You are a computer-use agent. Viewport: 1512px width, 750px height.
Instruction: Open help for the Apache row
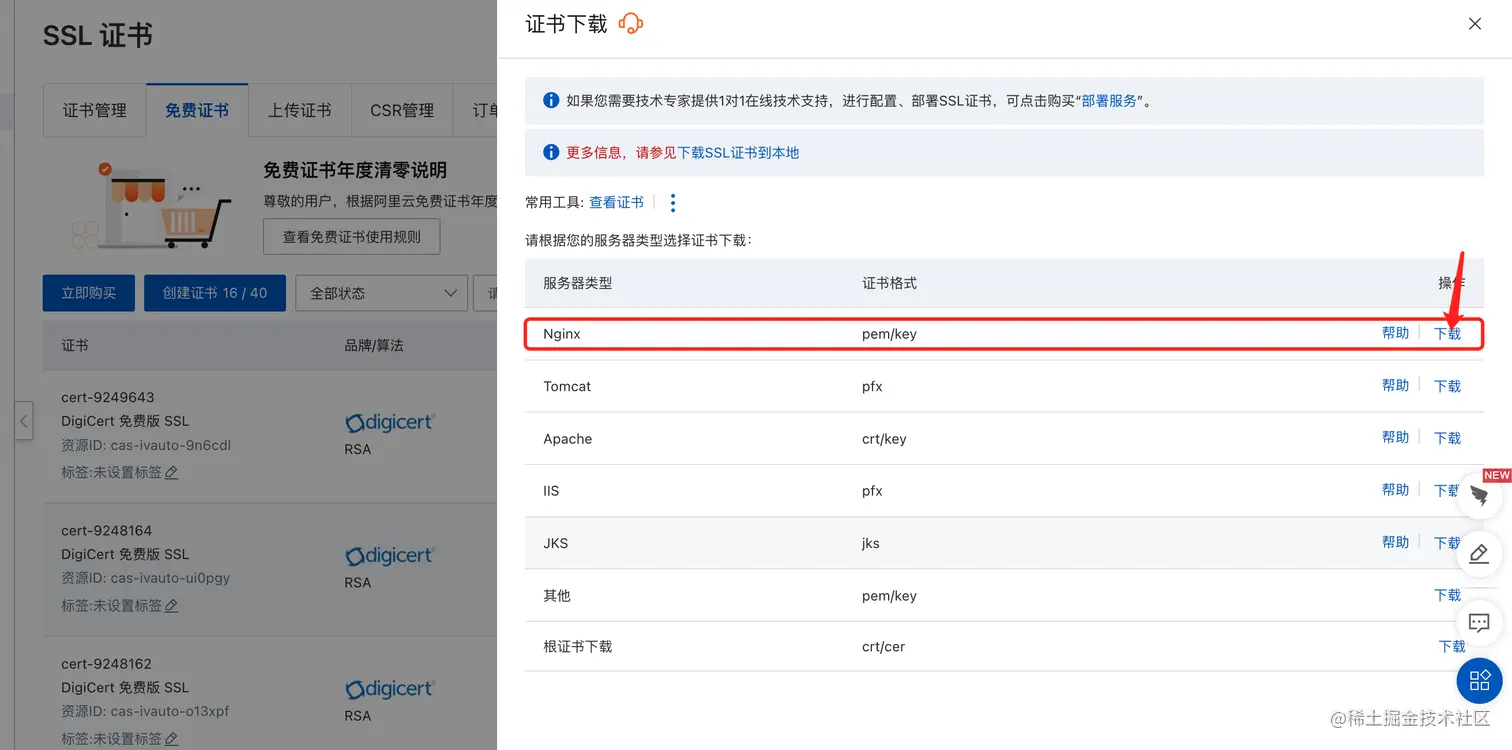[1395, 437]
